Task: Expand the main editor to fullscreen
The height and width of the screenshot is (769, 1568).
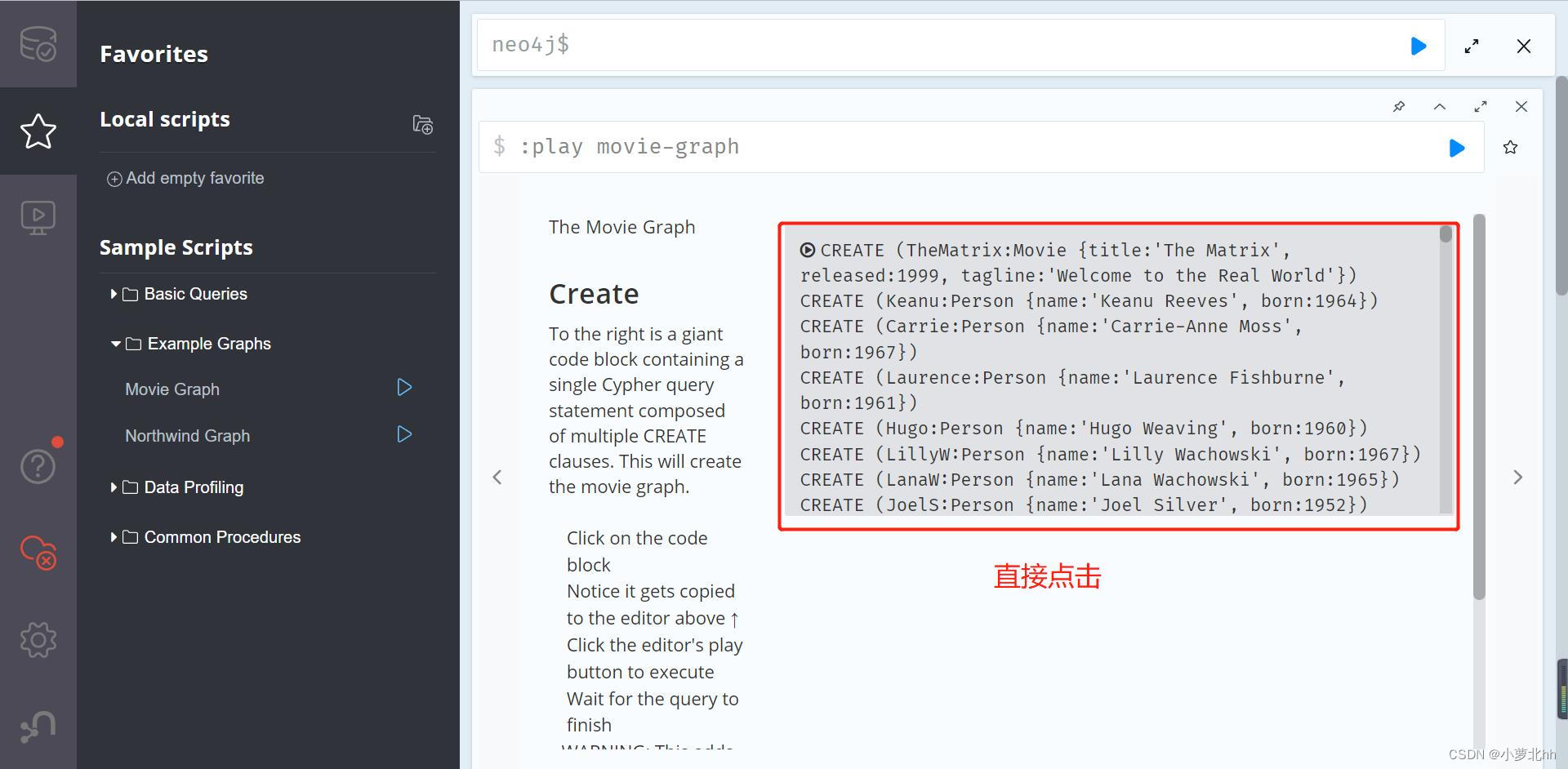Action: [1472, 46]
